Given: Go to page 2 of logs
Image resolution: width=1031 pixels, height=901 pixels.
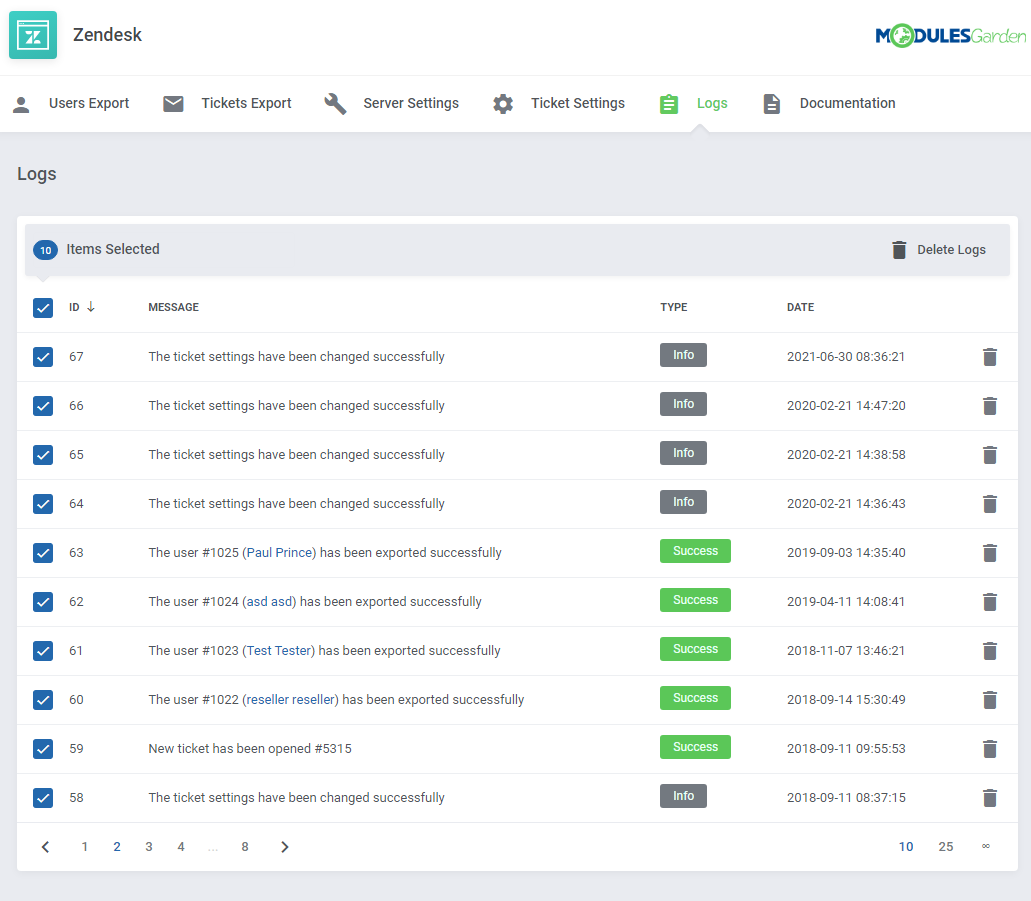Looking at the screenshot, I should point(116,847).
